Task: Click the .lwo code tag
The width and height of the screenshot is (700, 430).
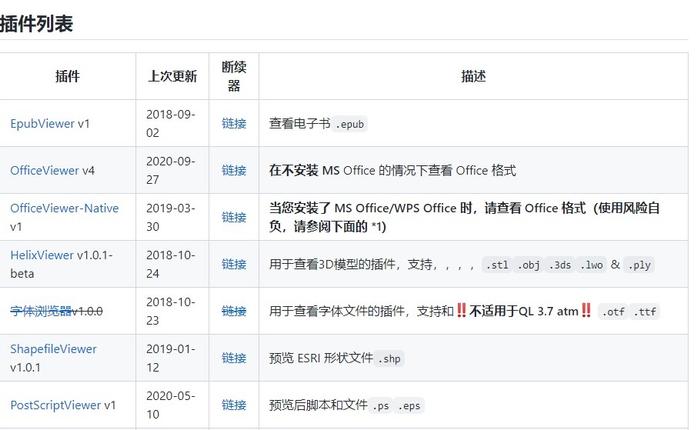Action: [592, 265]
